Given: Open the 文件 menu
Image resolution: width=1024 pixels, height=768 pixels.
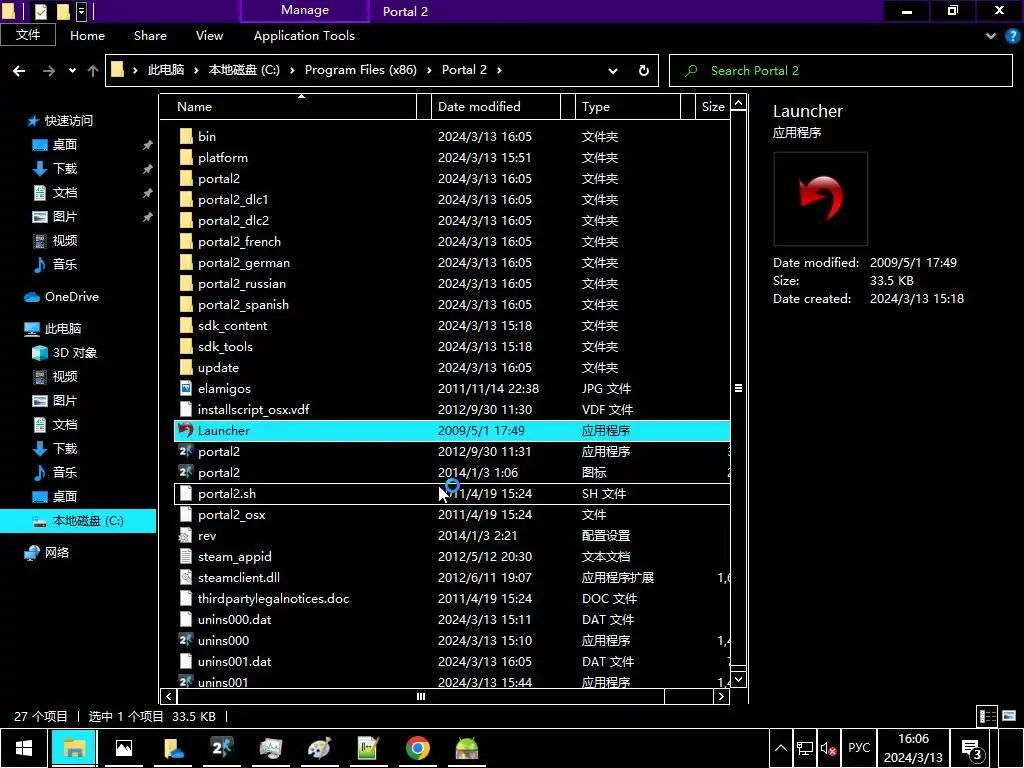Looking at the screenshot, I should tap(27, 35).
